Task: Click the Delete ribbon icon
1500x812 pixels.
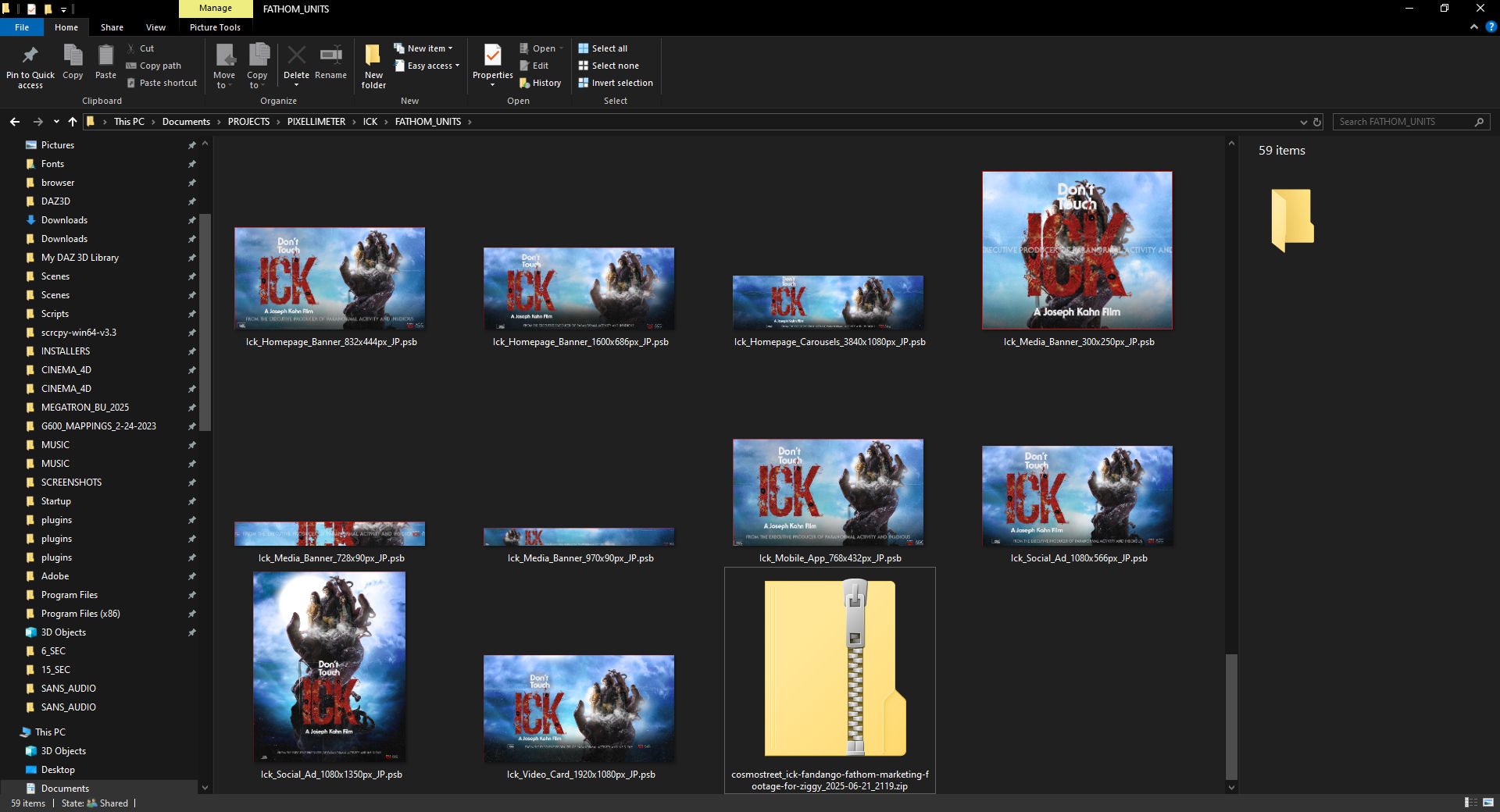Action: pos(296,56)
